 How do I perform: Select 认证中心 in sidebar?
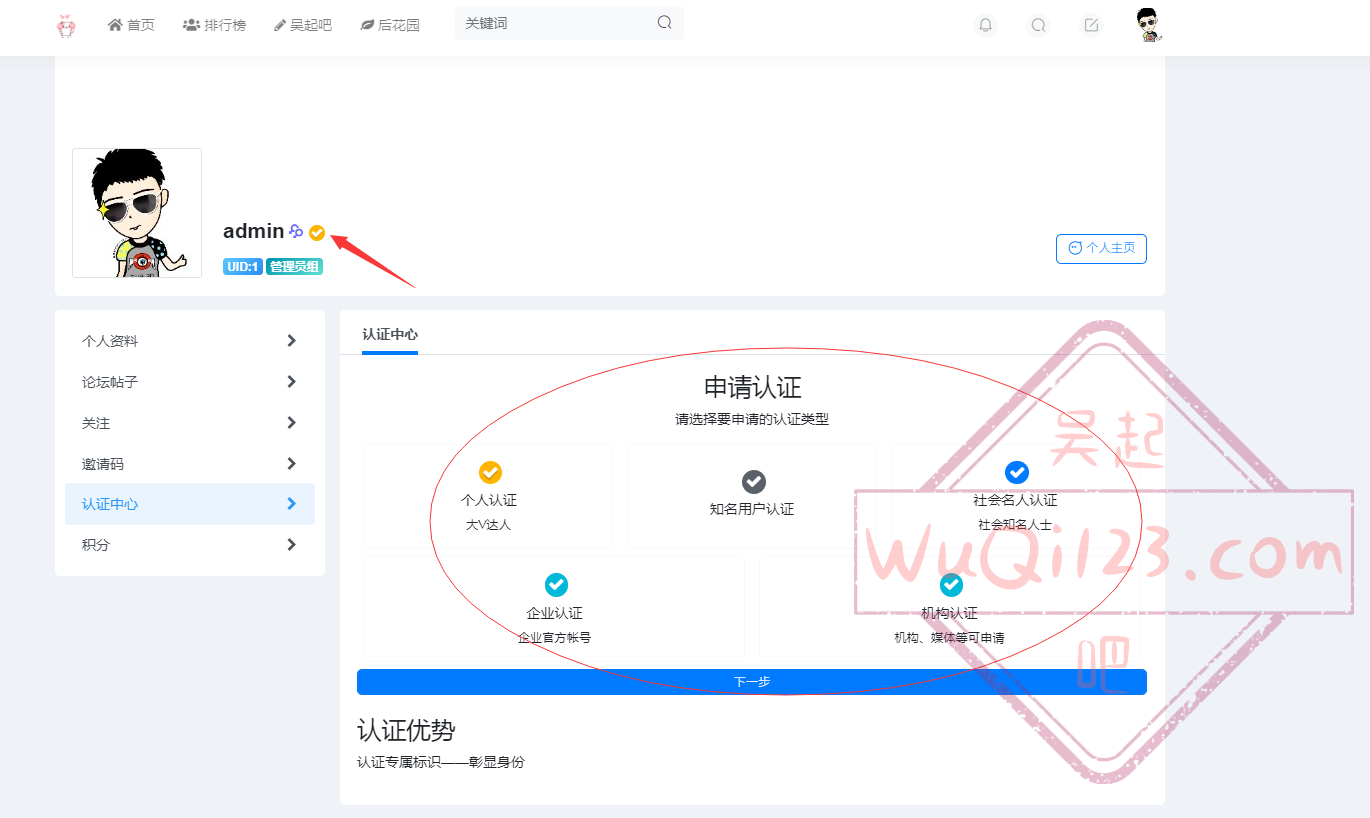point(190,504)
